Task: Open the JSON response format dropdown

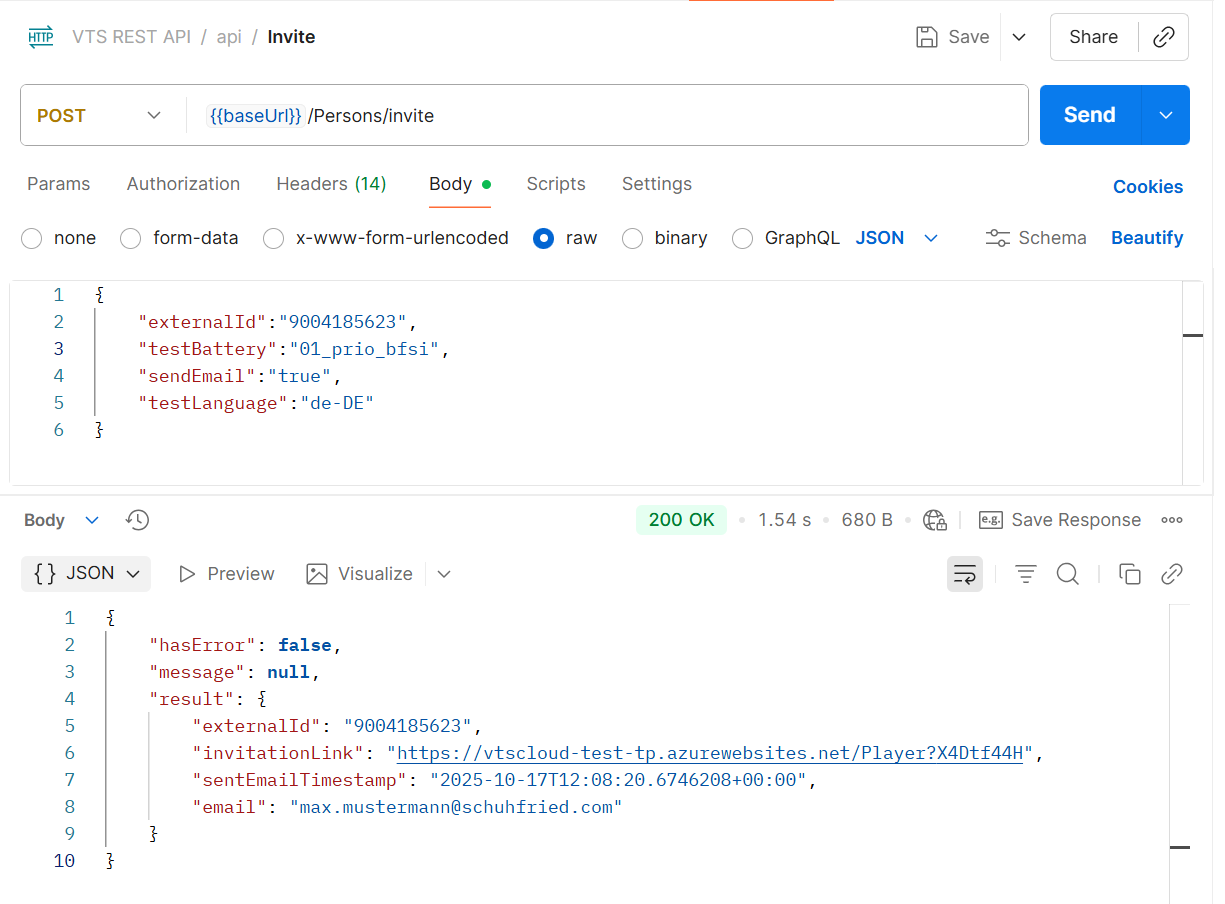Action: pos(86,574)
